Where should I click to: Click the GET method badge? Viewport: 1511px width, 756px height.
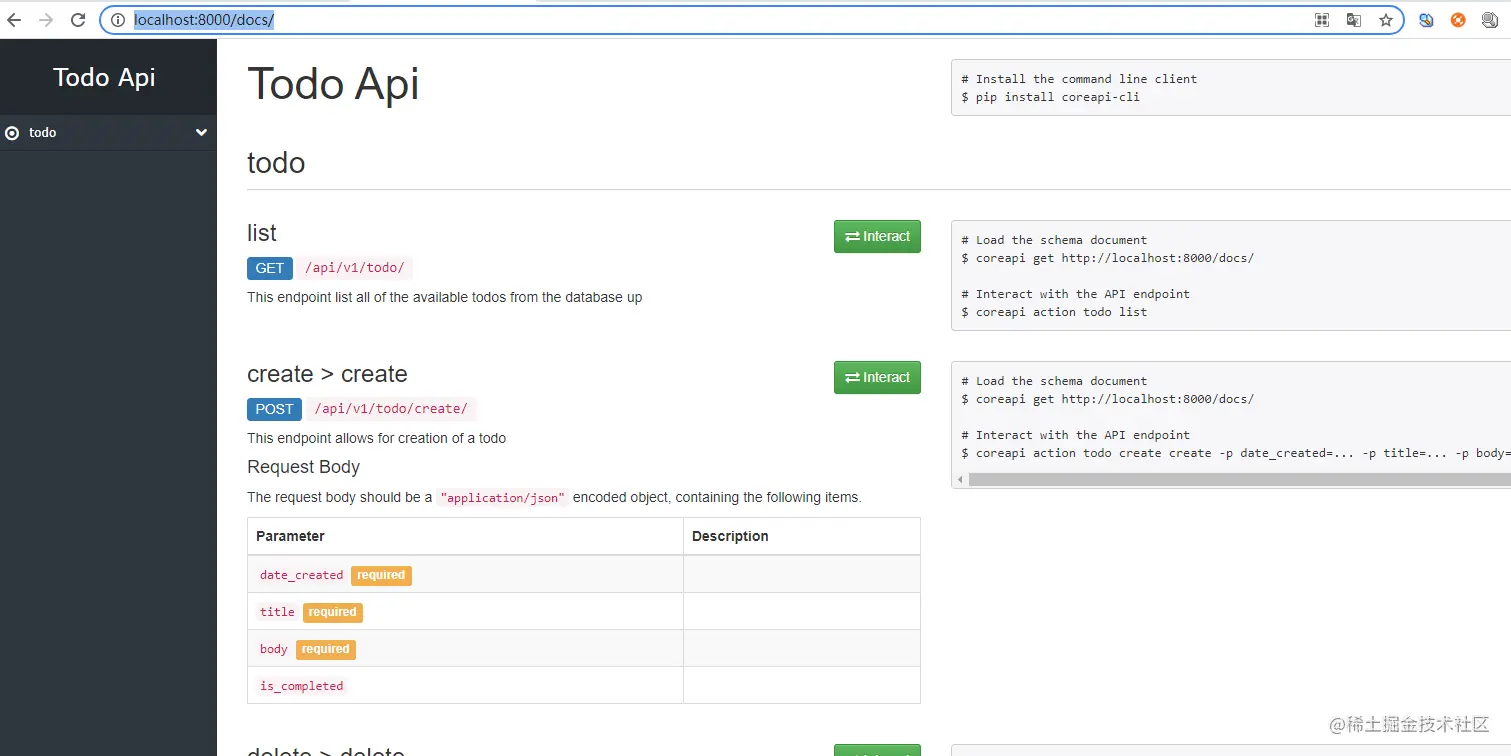coord(270,268)
